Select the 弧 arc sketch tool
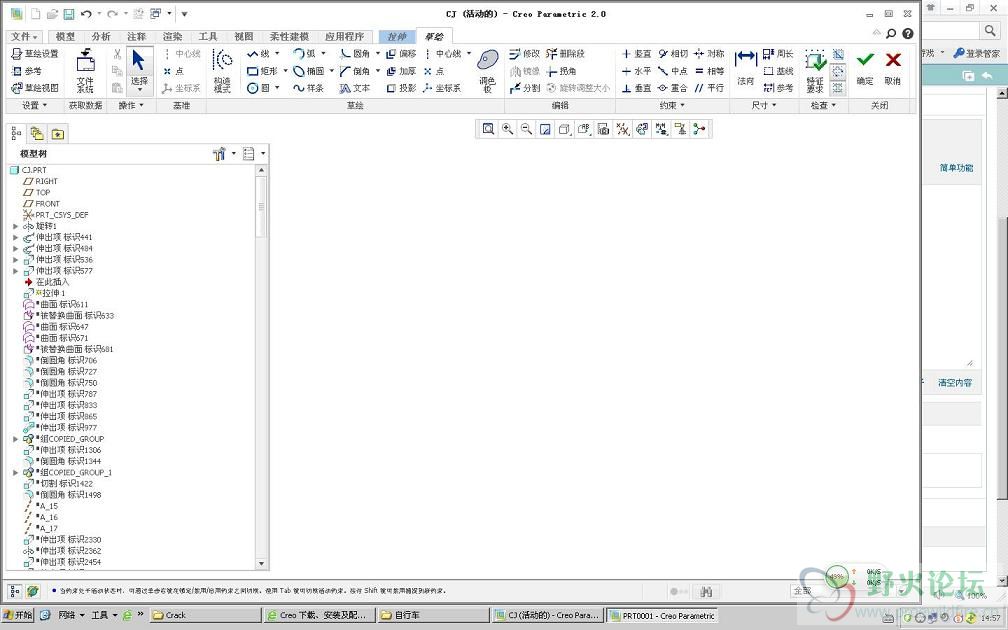The width and height of the screenshot is (1008, 630). click(305, 54)
